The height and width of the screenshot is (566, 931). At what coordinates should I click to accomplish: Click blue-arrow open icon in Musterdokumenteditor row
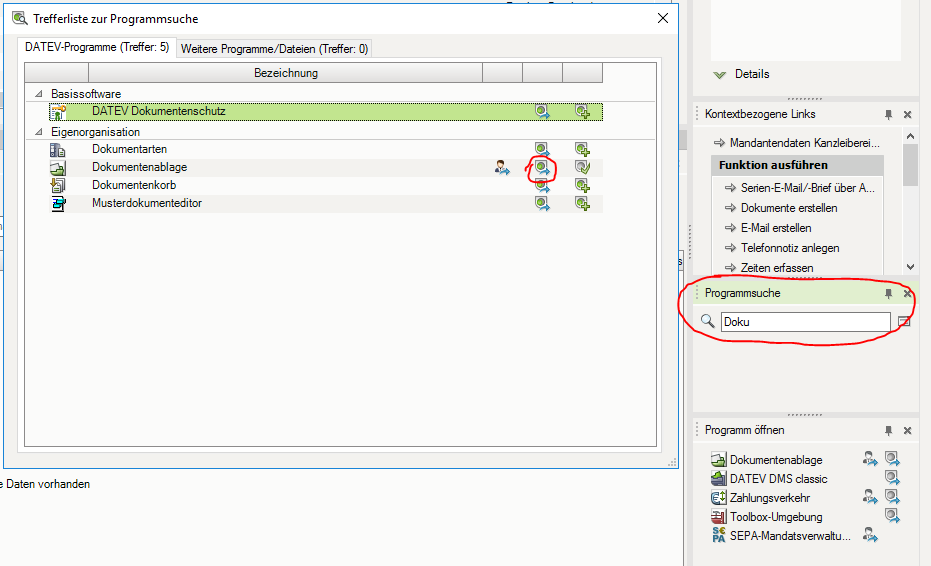[x=542, y=204]
